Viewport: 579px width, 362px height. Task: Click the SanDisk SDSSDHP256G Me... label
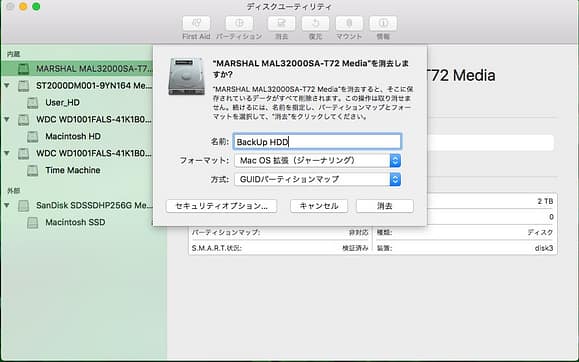point(94,205)
